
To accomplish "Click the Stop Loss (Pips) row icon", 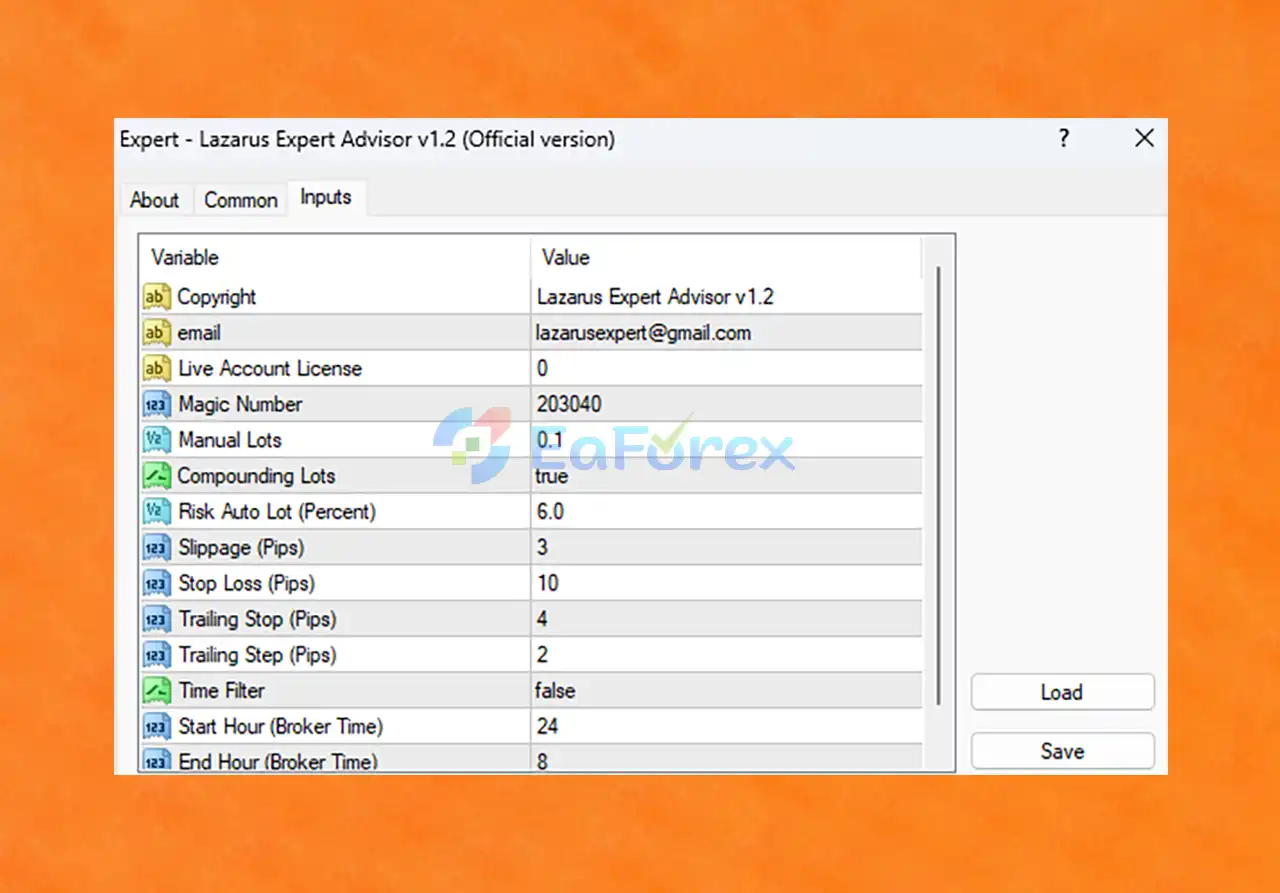I will (x=157, y=584).
